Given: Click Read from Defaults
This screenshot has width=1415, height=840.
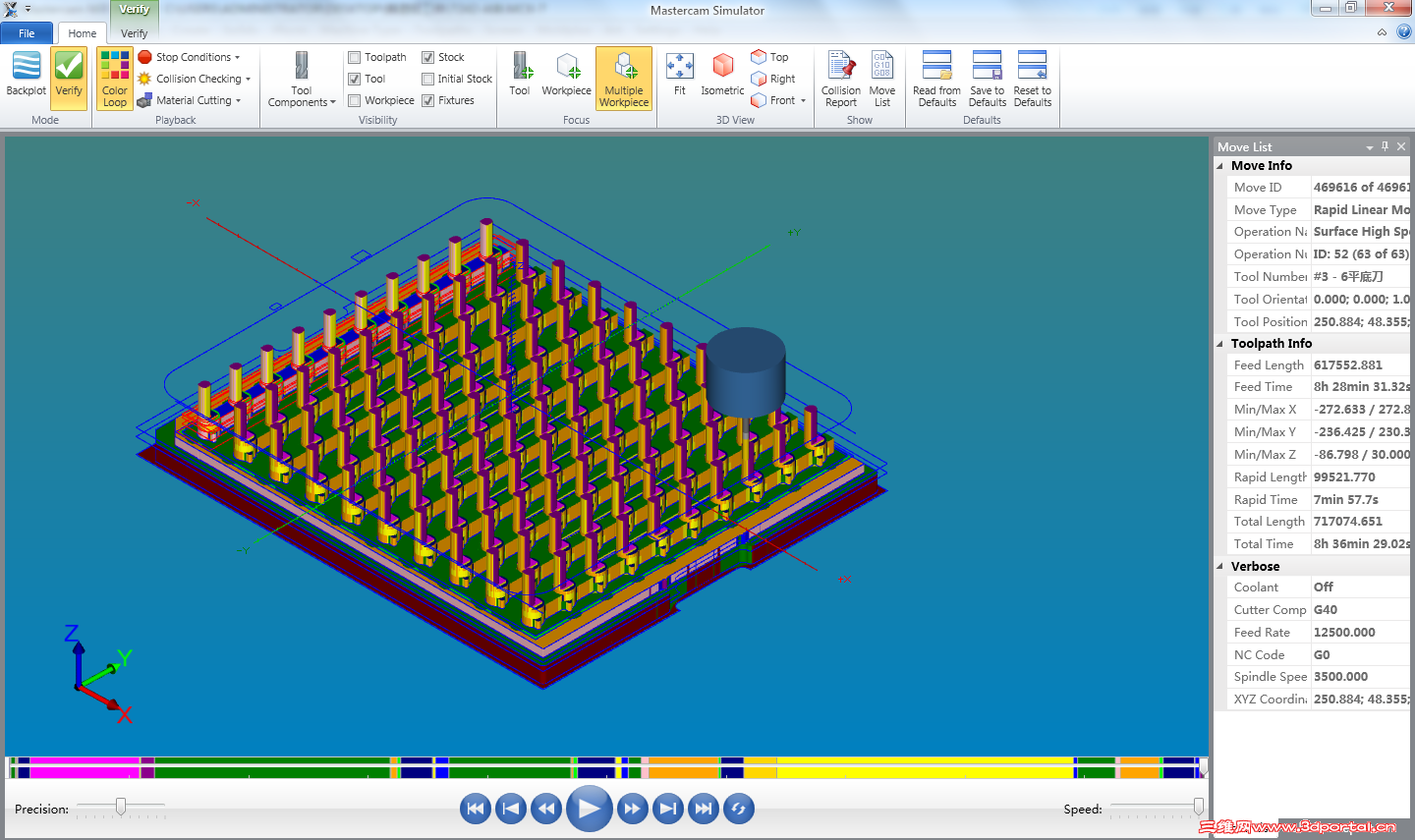Looking at the screenshot, I should 937,79.
